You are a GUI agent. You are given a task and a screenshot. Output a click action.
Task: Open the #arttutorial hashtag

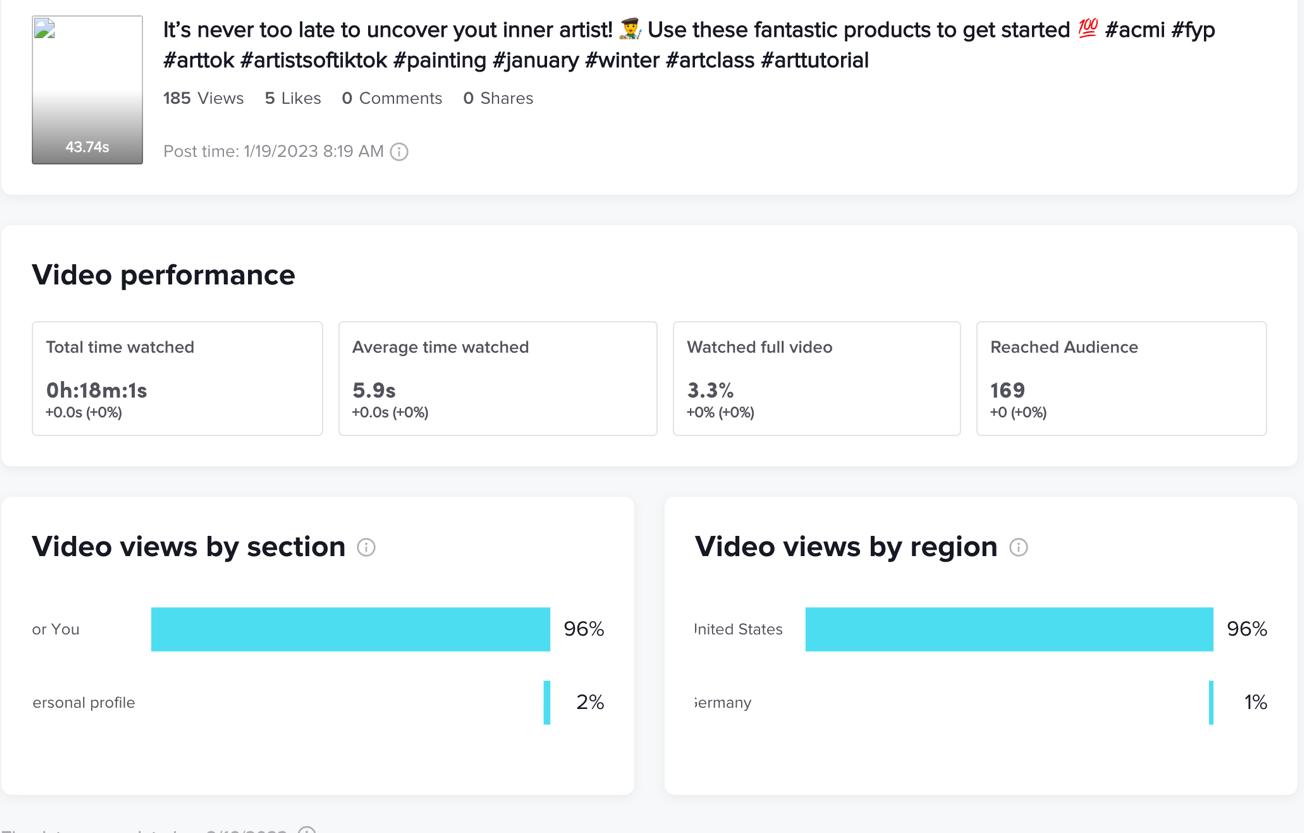click(814, 60)
